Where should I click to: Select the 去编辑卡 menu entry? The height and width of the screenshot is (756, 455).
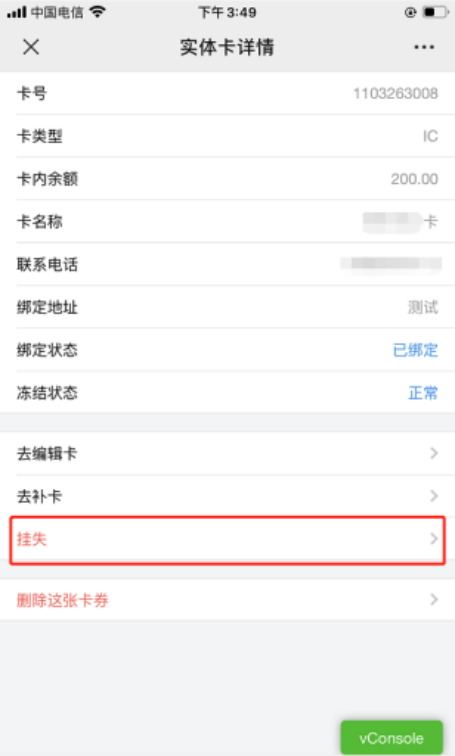tap(228, 453)
